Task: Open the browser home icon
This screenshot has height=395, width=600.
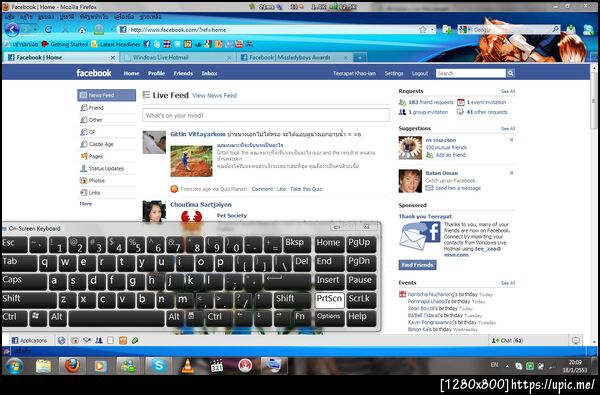Action: point(82,30)
